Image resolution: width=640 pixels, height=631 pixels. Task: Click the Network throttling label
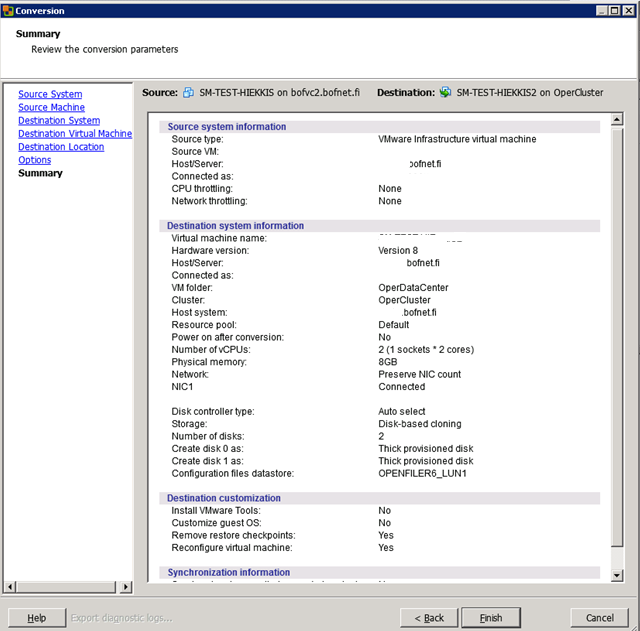(x=209, y=201)
